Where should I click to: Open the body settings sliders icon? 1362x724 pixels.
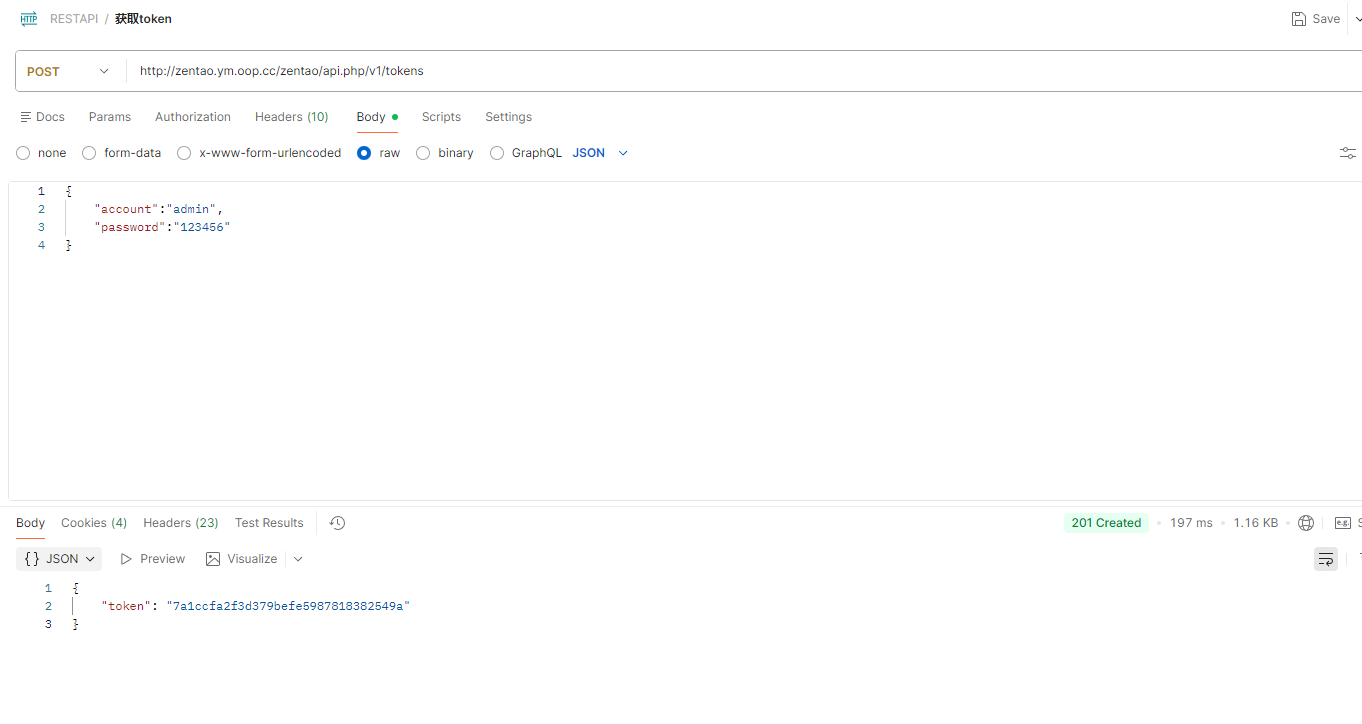tap(1348, 153)
